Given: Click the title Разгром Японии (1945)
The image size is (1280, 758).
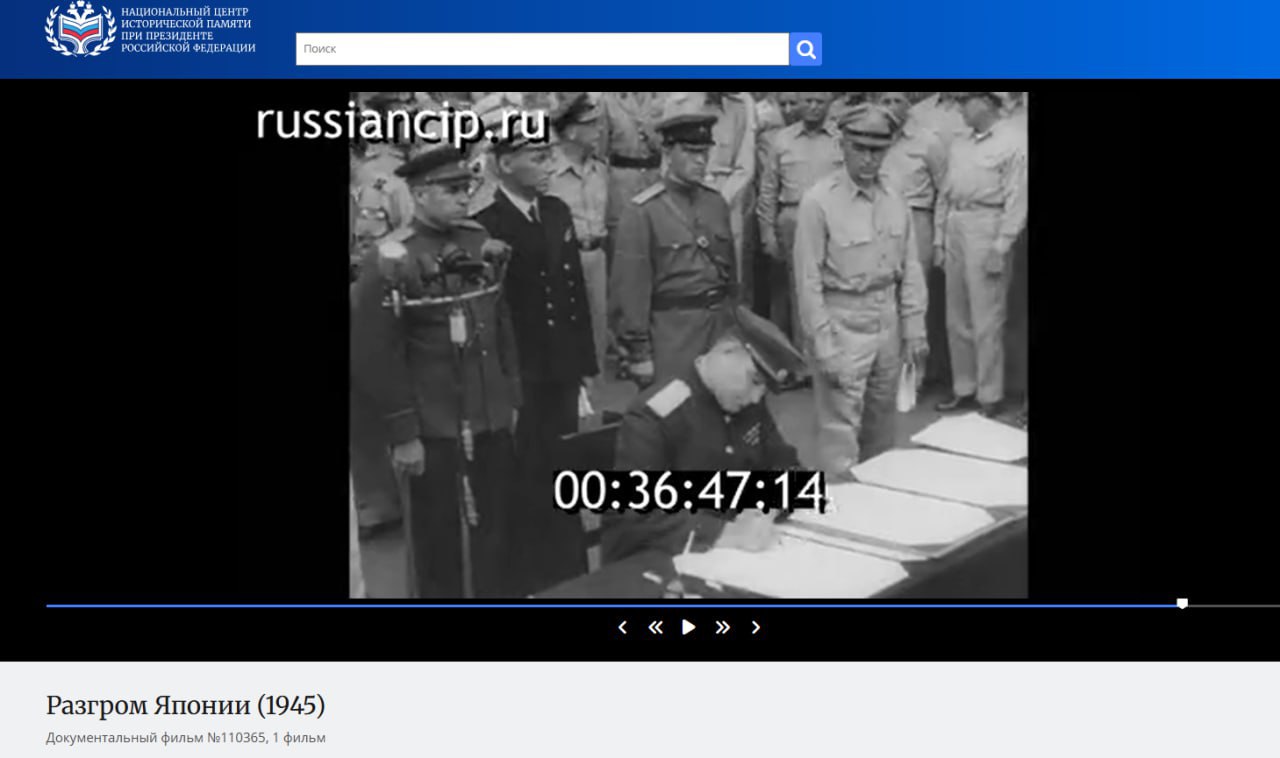Looking at the screenshot, I should click(185, 705).
